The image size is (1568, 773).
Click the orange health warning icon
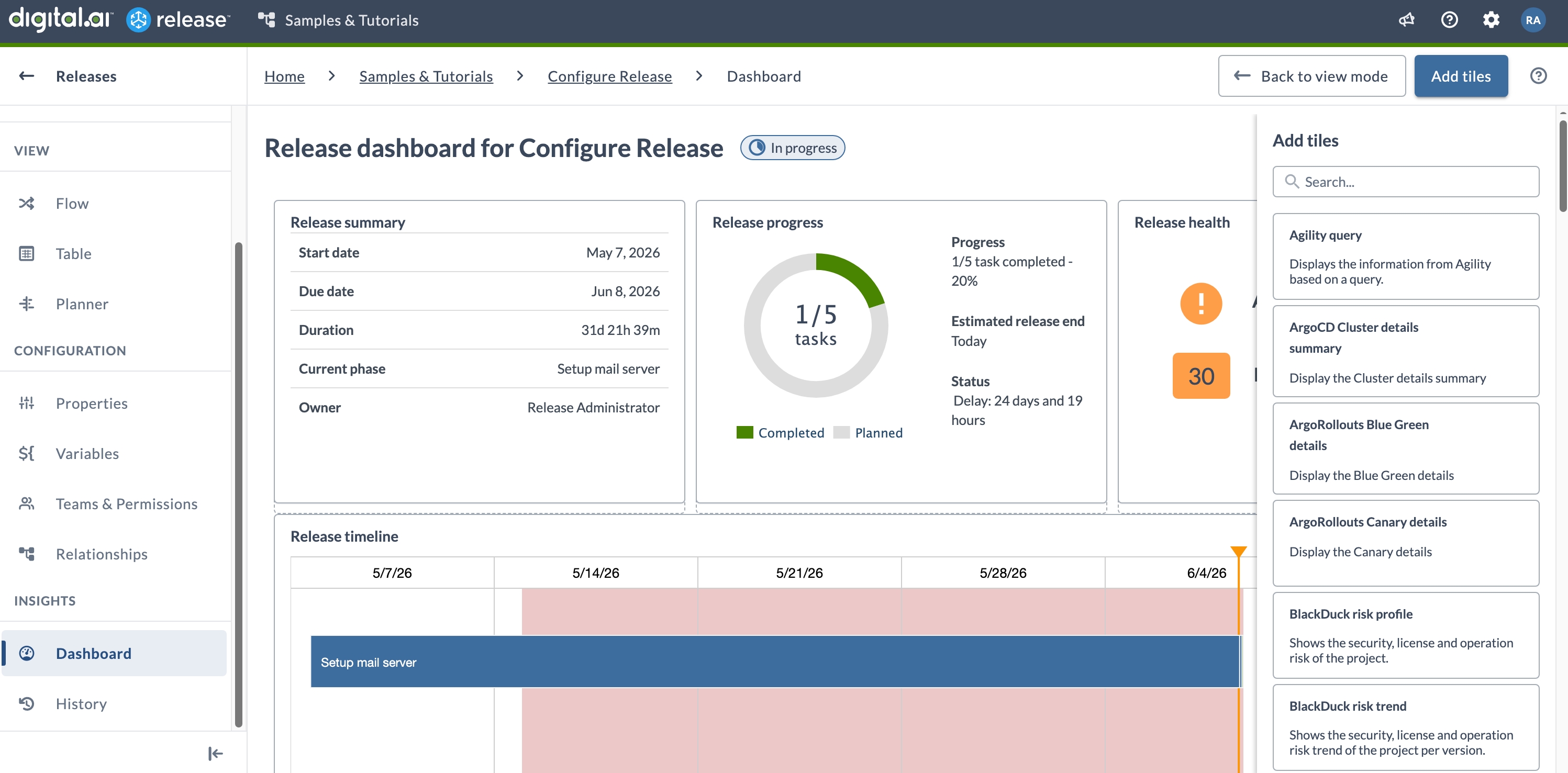(1201, 303)
